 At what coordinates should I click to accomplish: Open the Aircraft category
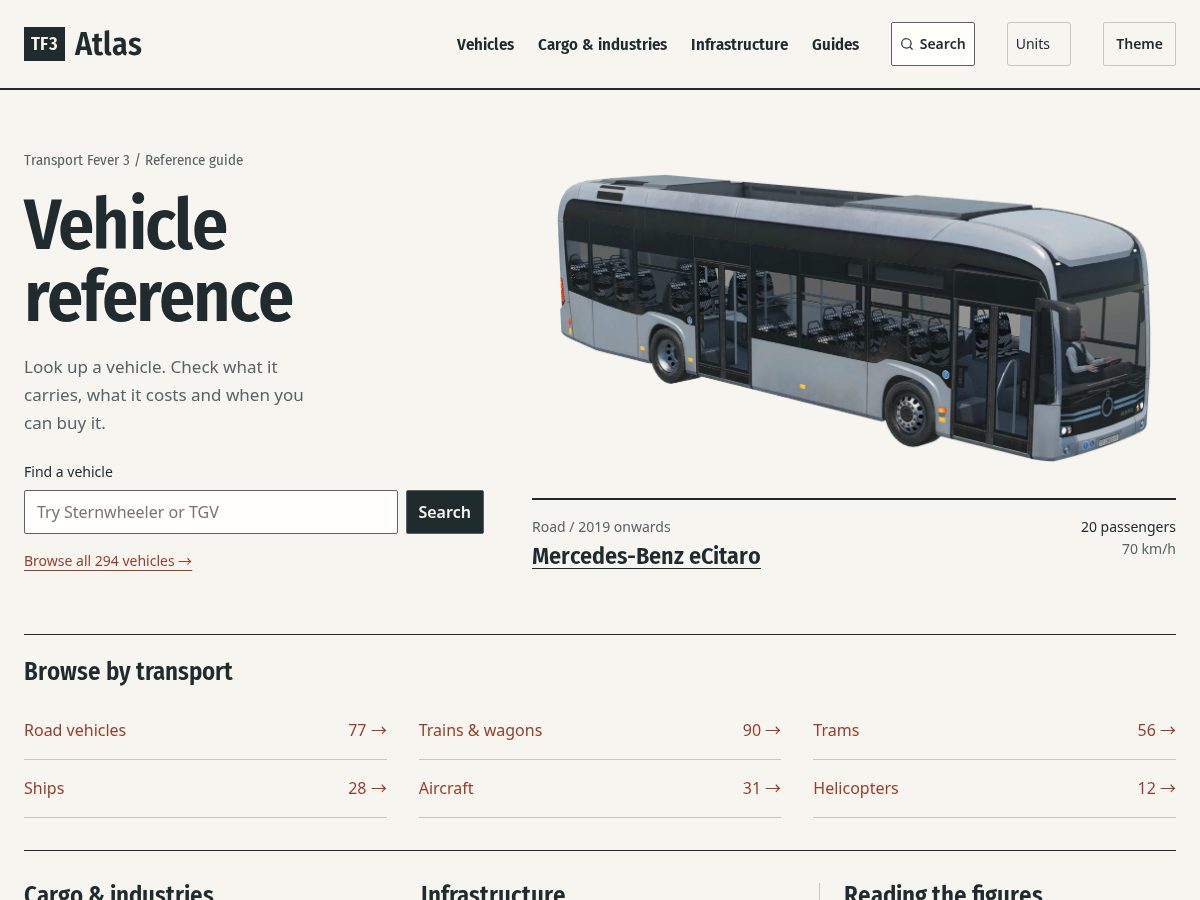point(600,788)
